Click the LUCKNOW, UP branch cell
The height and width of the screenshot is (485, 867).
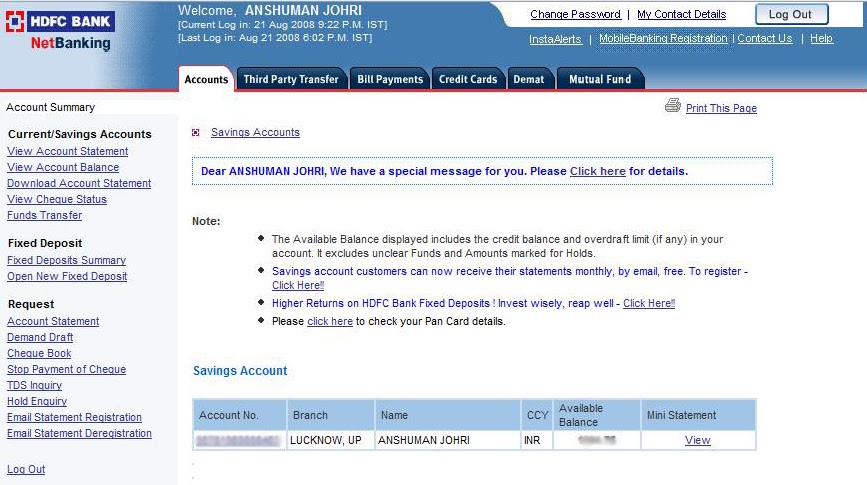coord(330,440)
